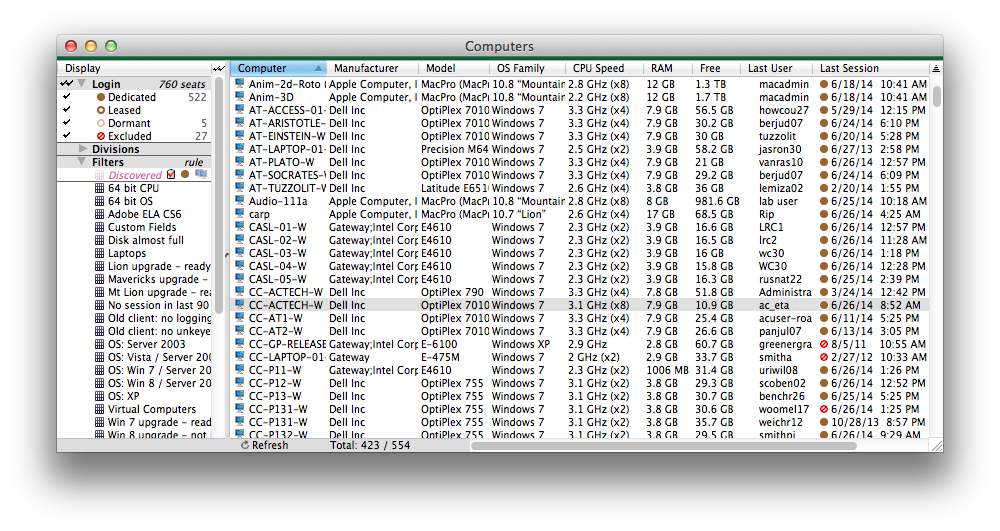
Task: Click the computer icon for CASL-01-W
Action: [240, 227]
